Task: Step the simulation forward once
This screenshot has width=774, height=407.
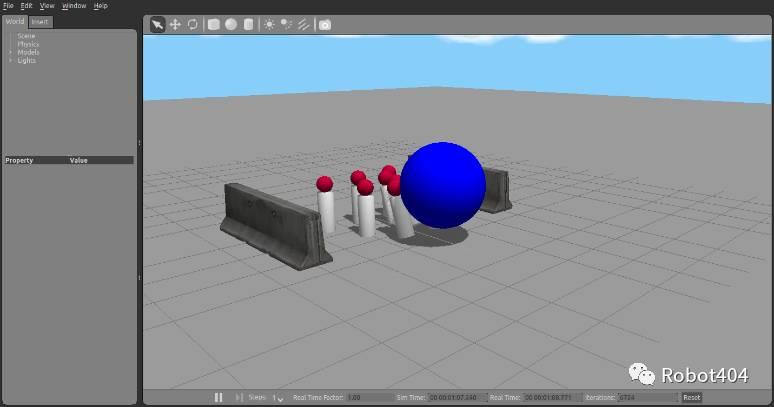Action: pos(239,397)
